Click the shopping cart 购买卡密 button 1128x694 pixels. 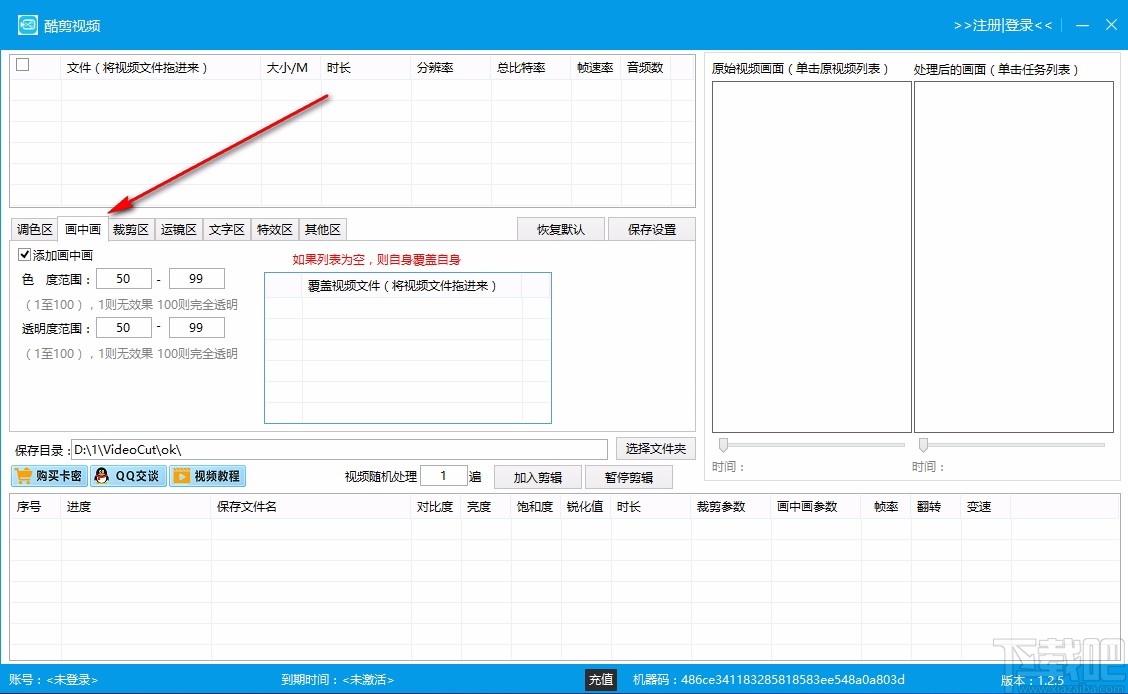coord(50,476)
